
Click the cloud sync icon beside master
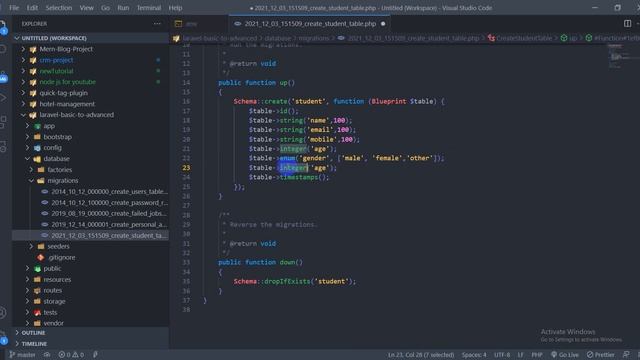point(47,355)
